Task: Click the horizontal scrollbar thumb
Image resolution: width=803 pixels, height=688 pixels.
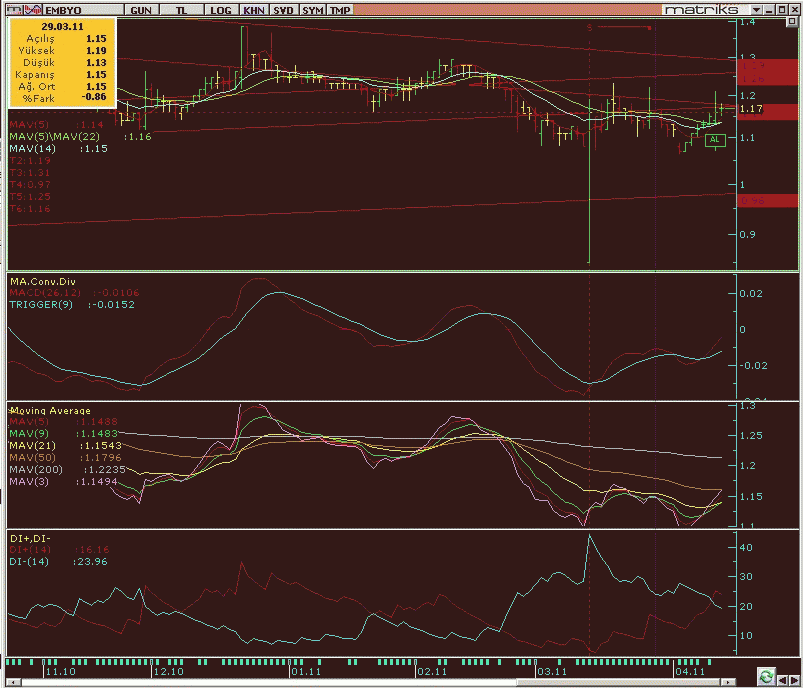Action: (620, 682)
